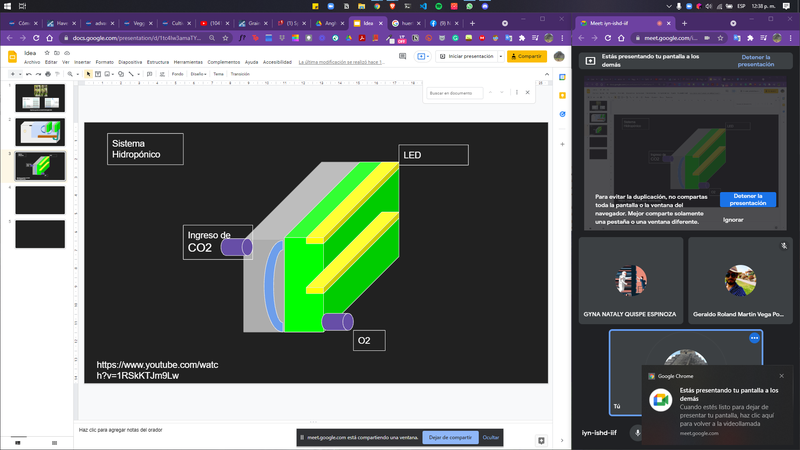Expand the new slide dropdown arrow
Image resolution: width=800 pixels, height=450 pixels.
click(x=19, y=74)
